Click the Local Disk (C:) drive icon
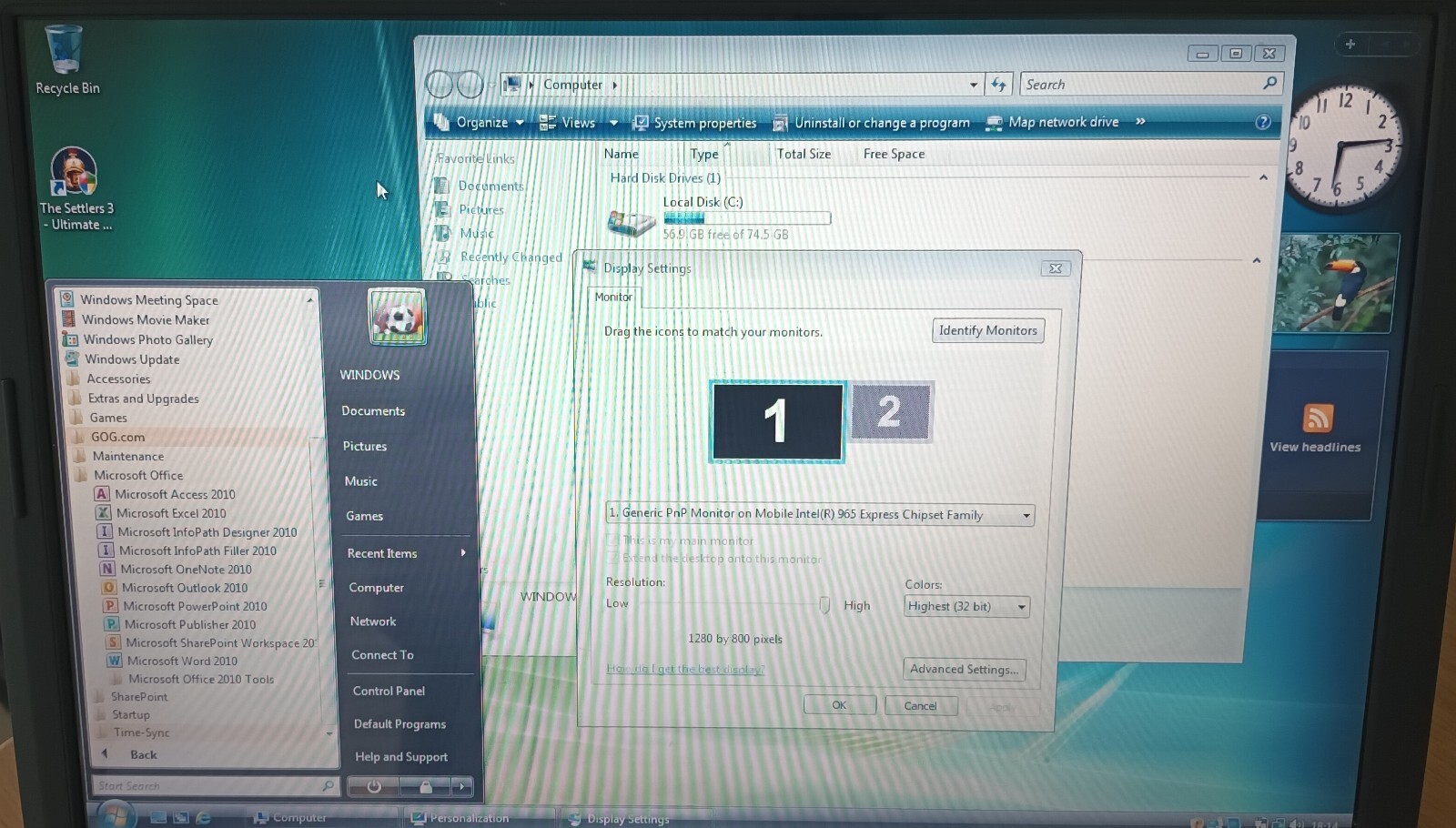 631,222
